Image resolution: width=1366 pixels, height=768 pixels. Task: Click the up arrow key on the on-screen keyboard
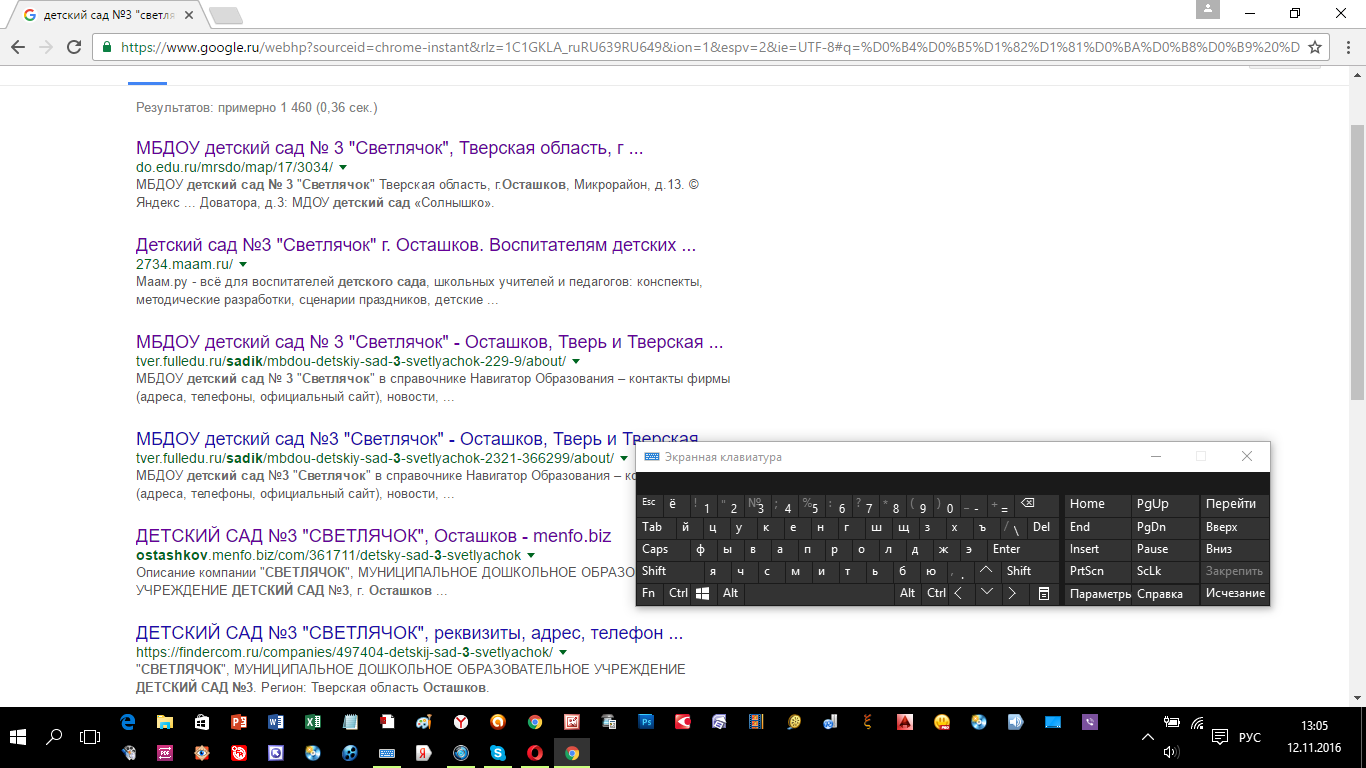987,571
